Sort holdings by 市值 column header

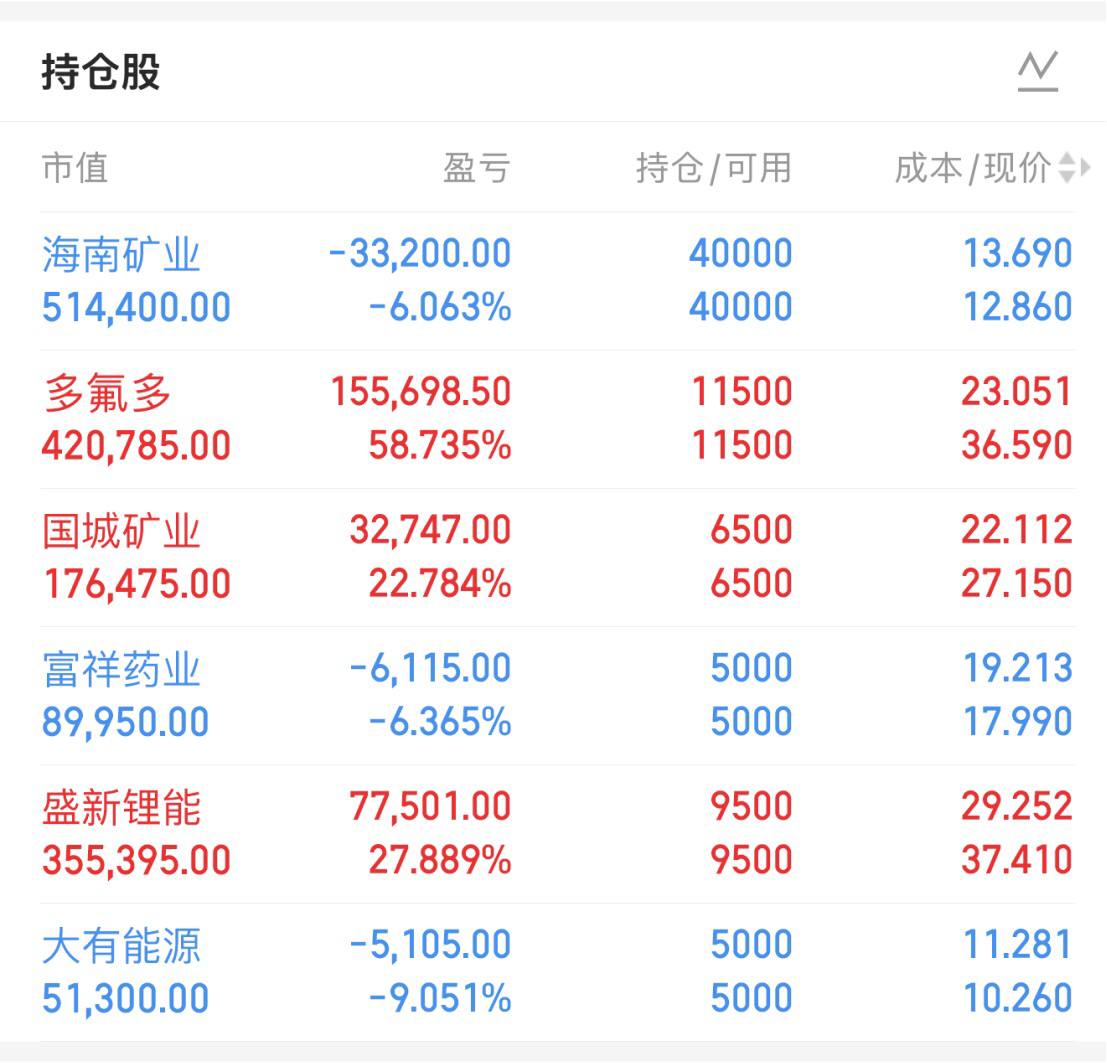click(75, 168)
